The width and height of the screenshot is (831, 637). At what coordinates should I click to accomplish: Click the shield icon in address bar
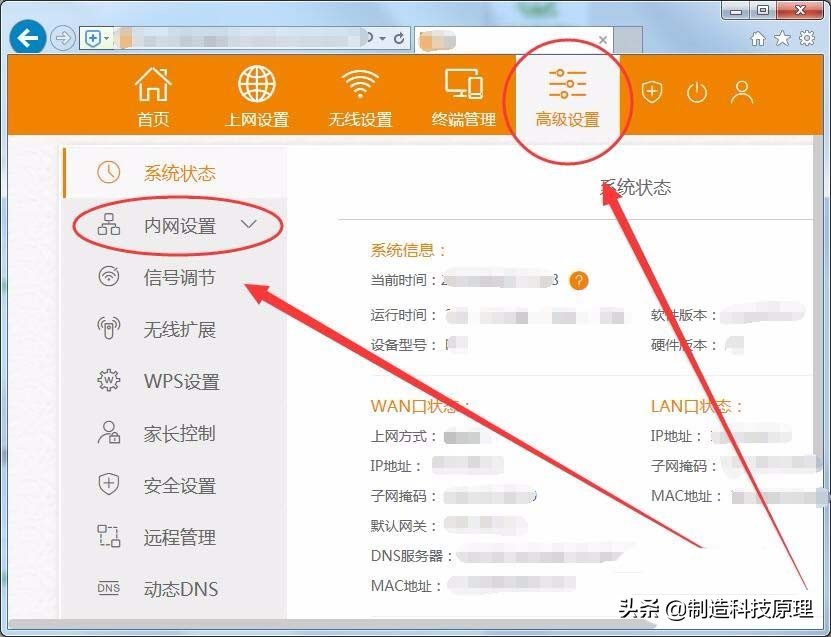click(x=92, y=38)
